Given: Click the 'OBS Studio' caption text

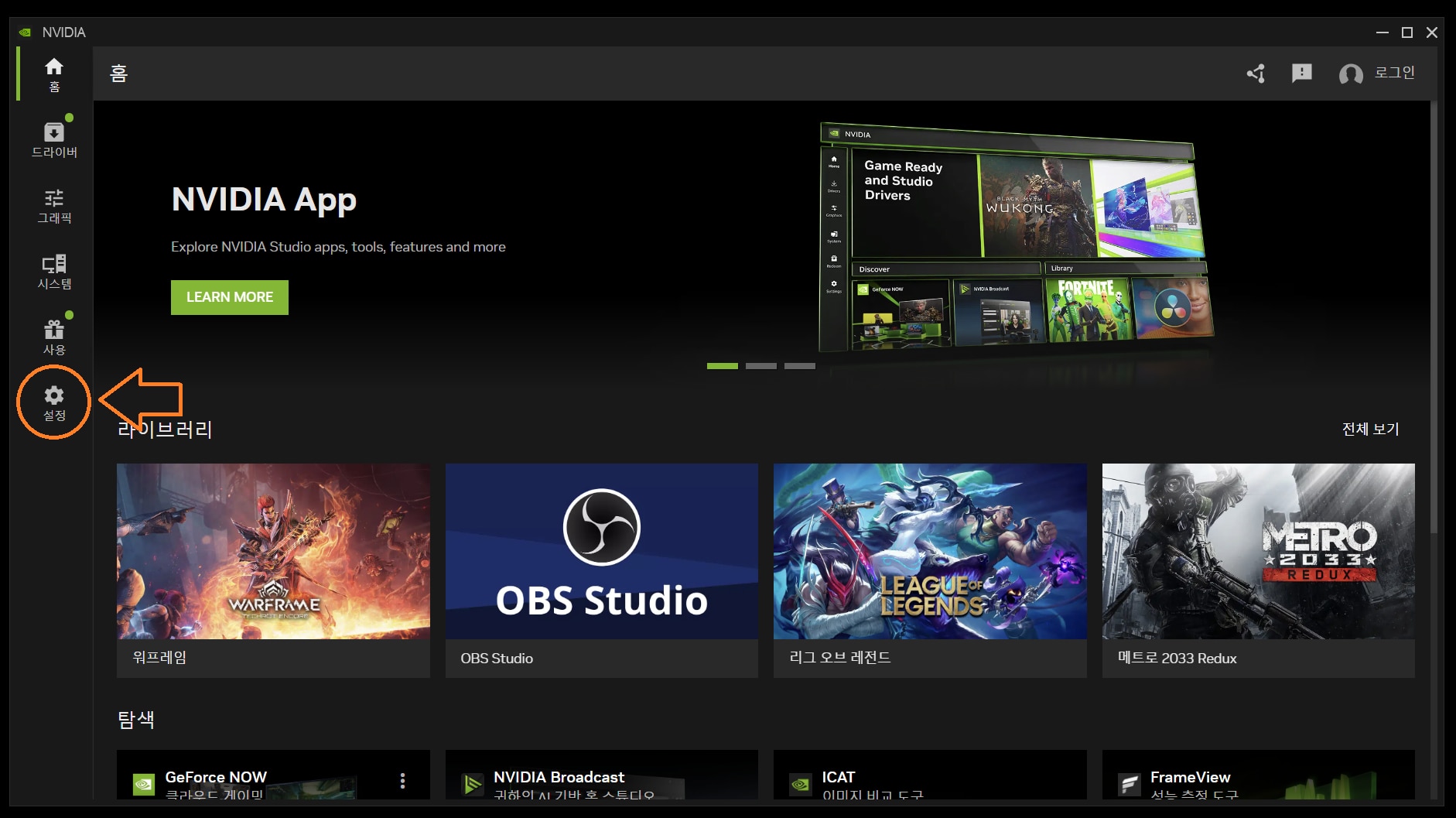Looking at the screenshot, I should pos(497,659).
